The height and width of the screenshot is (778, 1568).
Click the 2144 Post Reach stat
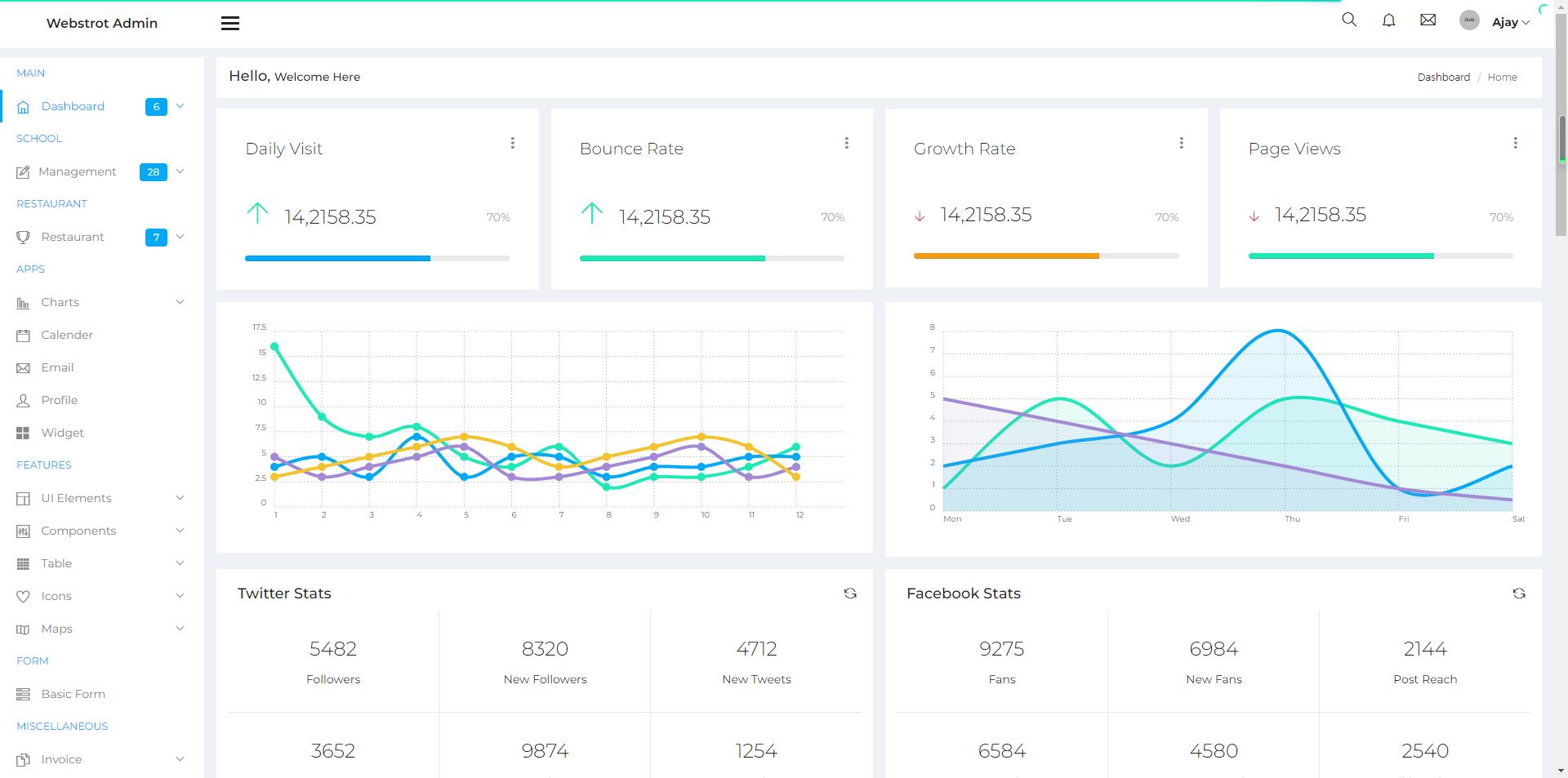coord(1425,662)
